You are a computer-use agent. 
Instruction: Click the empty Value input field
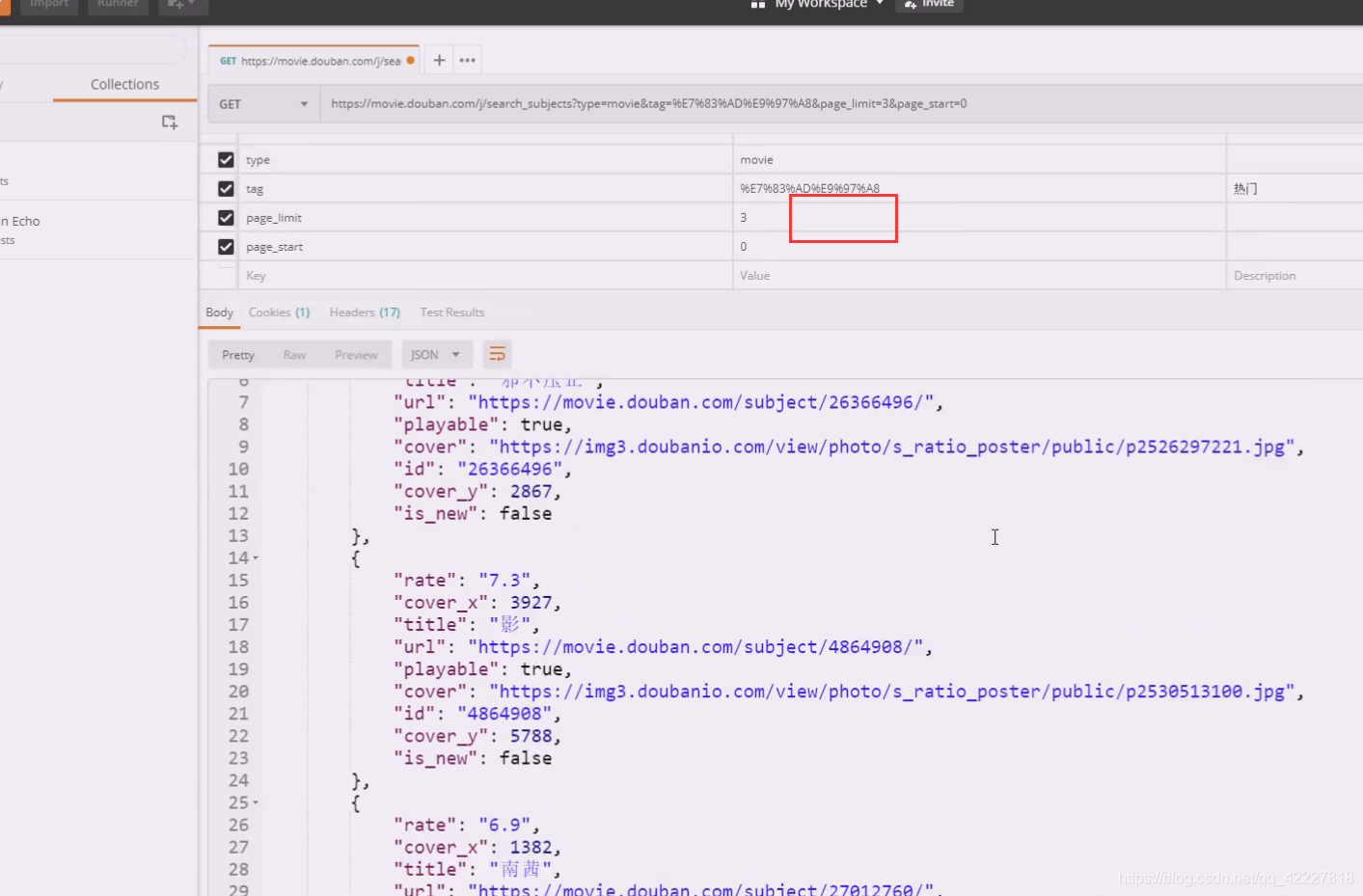979,276
